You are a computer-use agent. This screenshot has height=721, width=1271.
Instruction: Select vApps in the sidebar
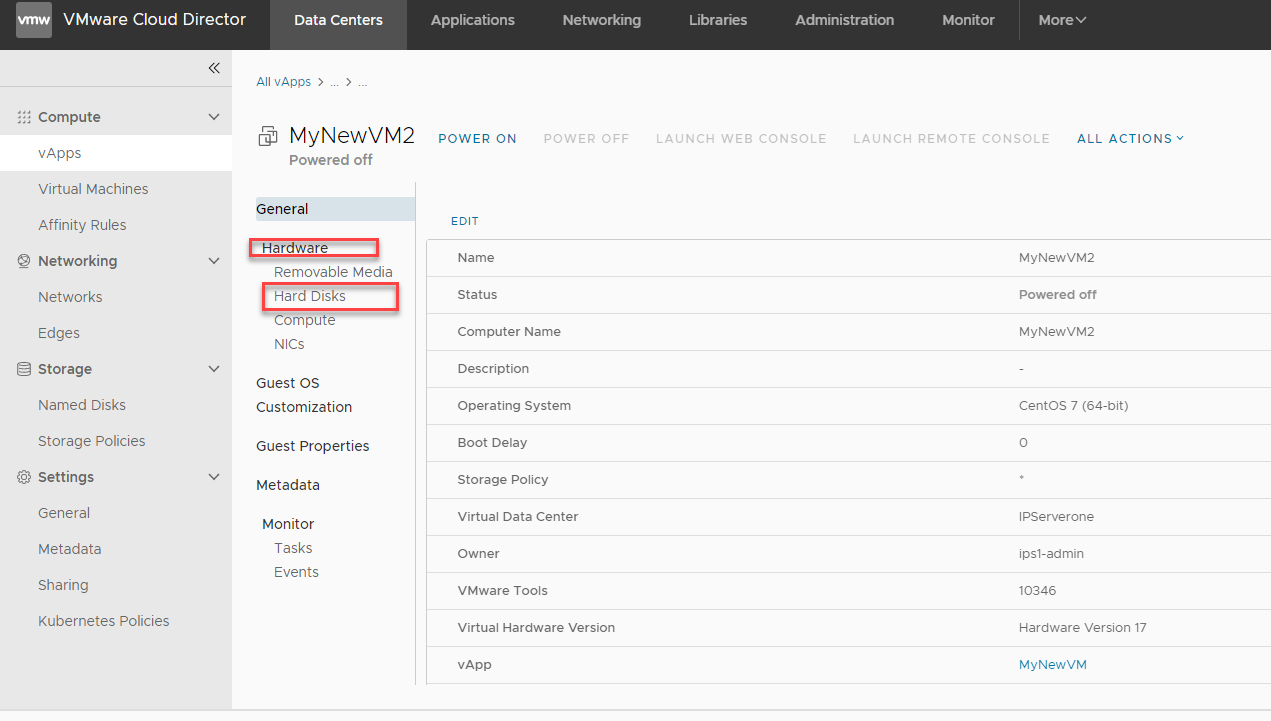[116, 153]
